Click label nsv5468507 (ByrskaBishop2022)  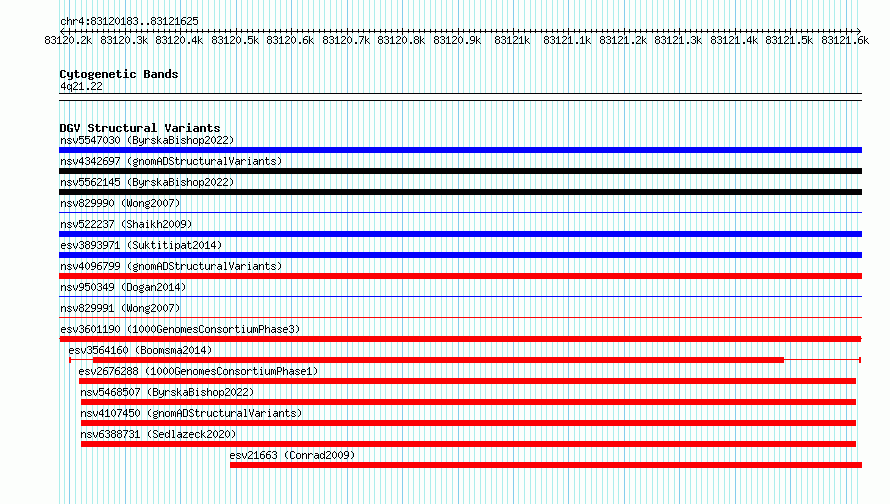(167, 392)
